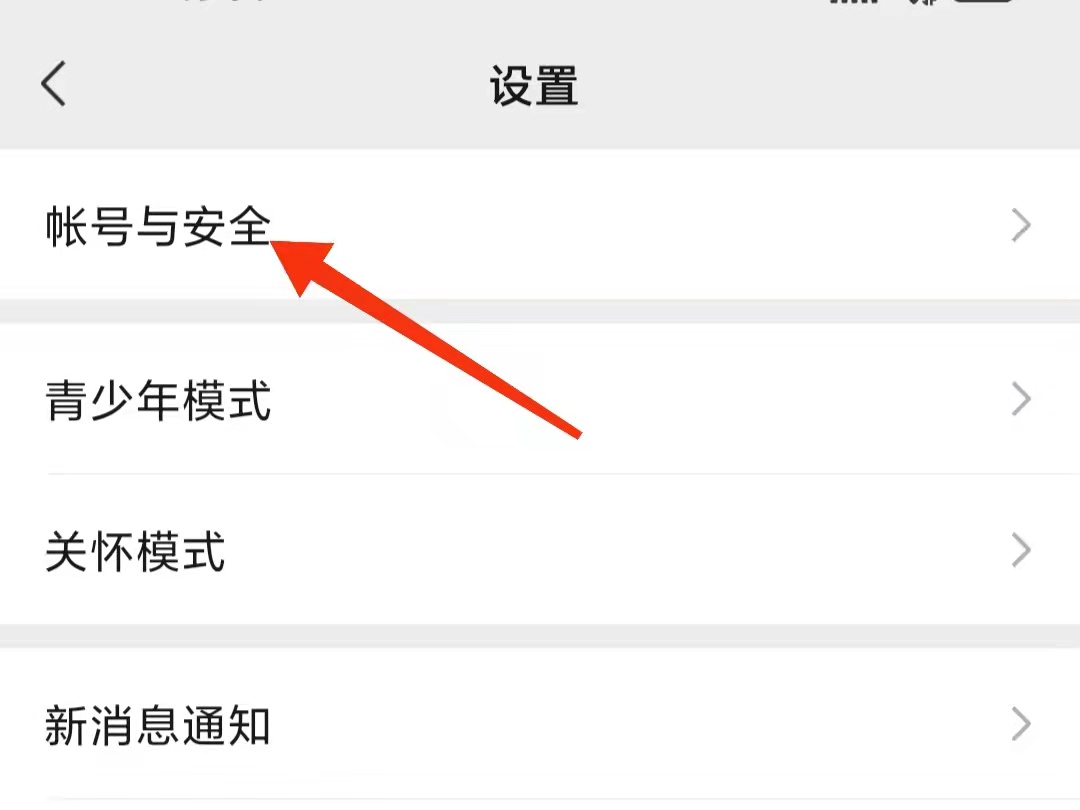1080x810 pixels.
Task: Open 关怀模式 option
Action: 540,550
